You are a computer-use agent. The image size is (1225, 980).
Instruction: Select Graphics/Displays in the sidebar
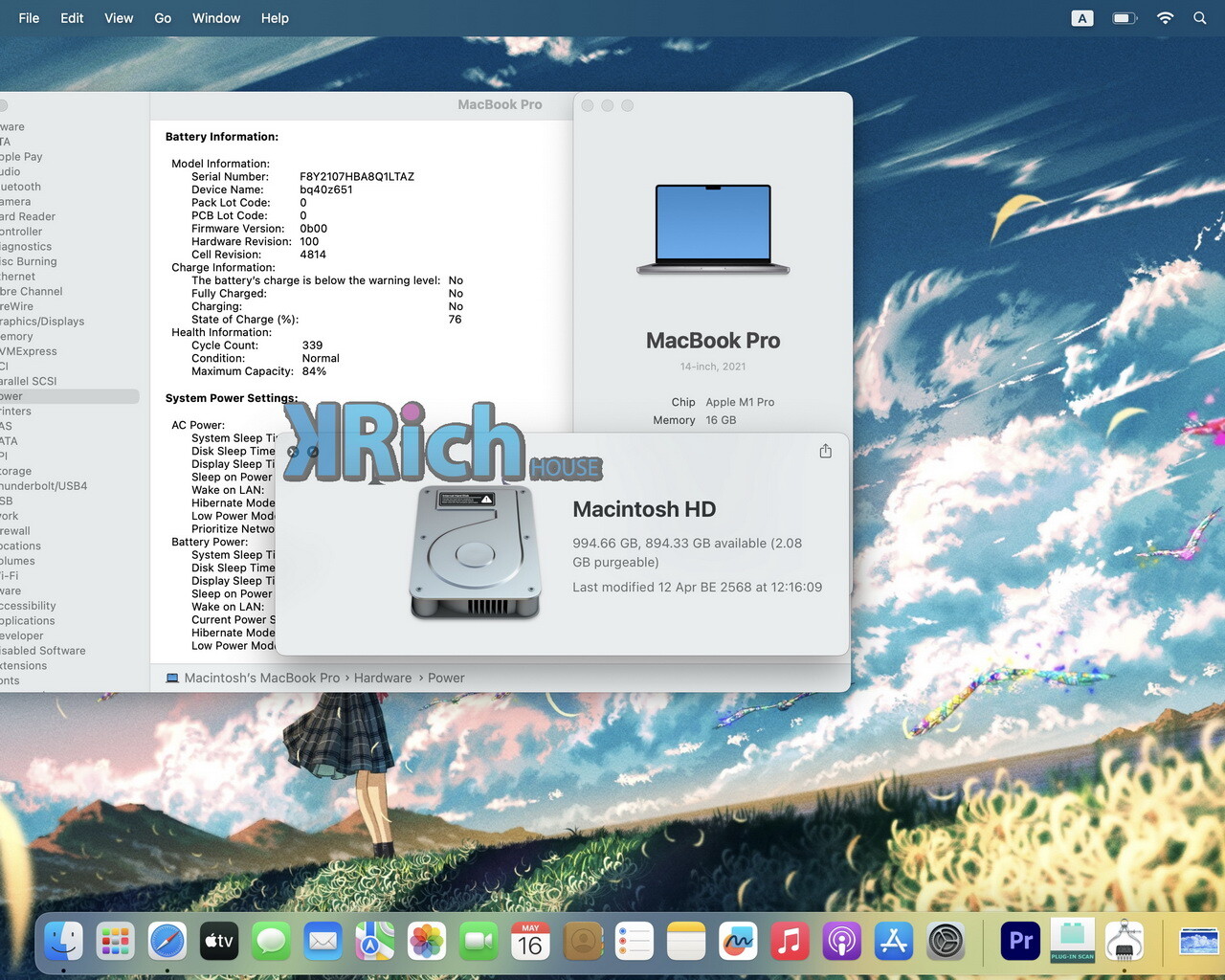tap(42, 322)
